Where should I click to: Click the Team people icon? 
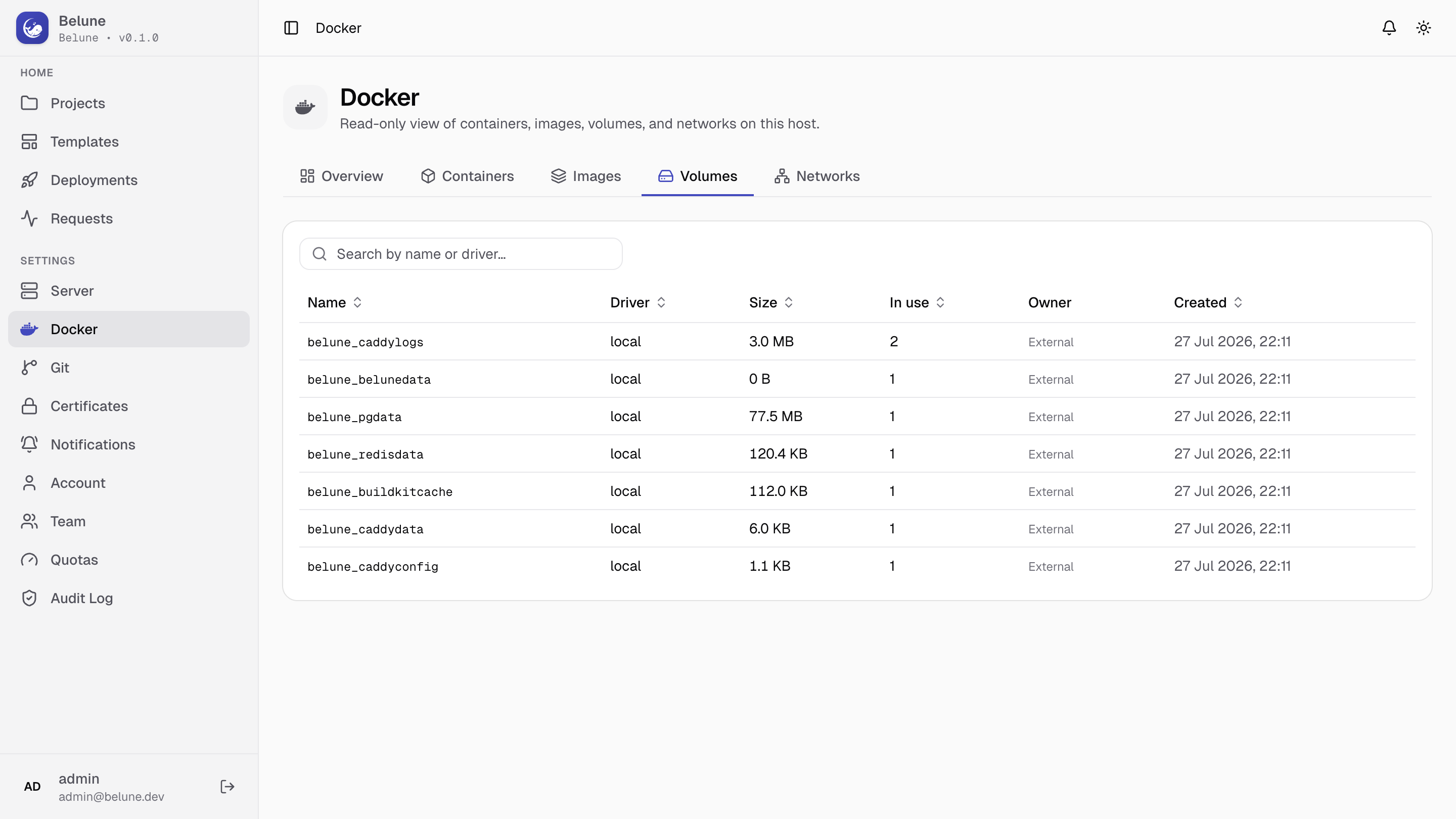point(29,521)
